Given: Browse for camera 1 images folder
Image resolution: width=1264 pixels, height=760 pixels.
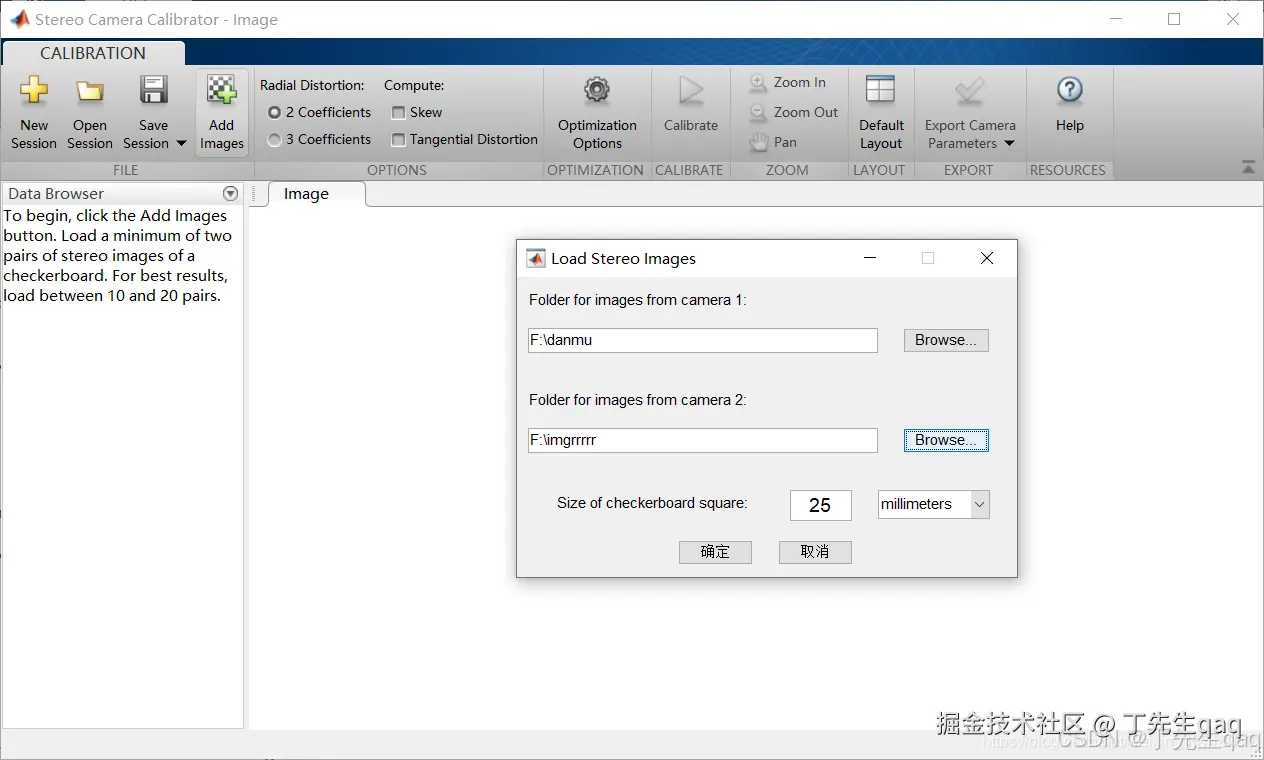Looking at the screenshot, I should 946,340.
